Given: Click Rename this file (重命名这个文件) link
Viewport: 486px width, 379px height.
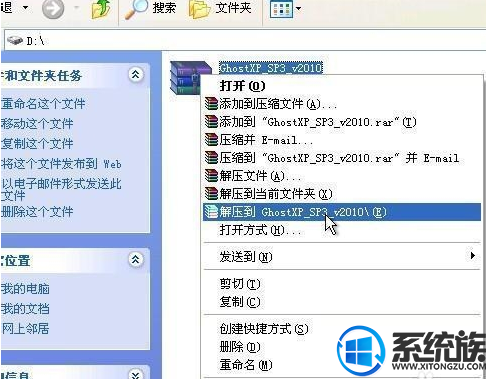Looking at the screenshot, I should 43,104.
